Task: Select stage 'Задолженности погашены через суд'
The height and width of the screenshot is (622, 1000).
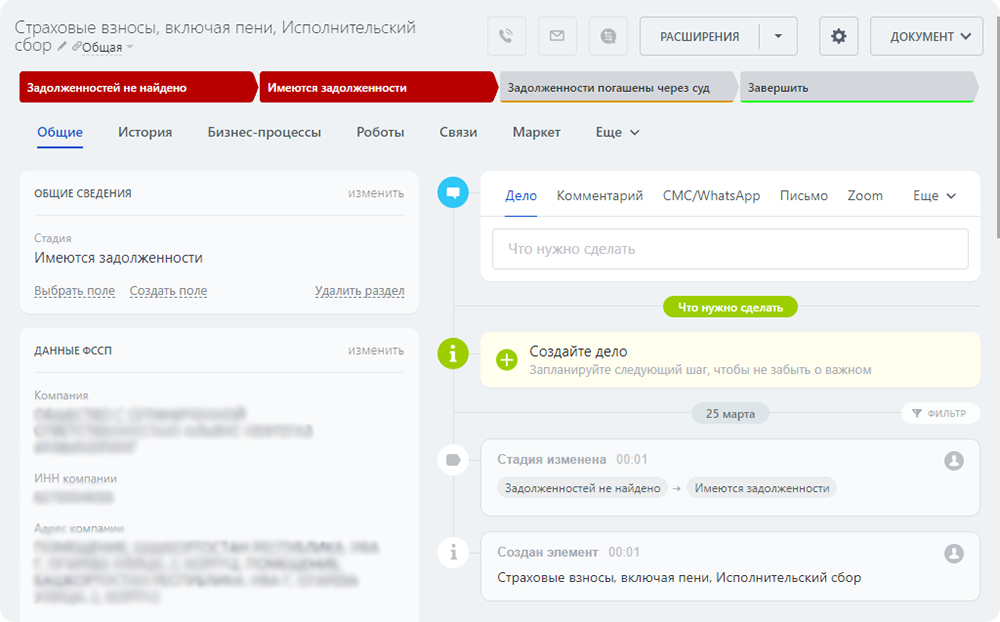Action: pos(614,88)
